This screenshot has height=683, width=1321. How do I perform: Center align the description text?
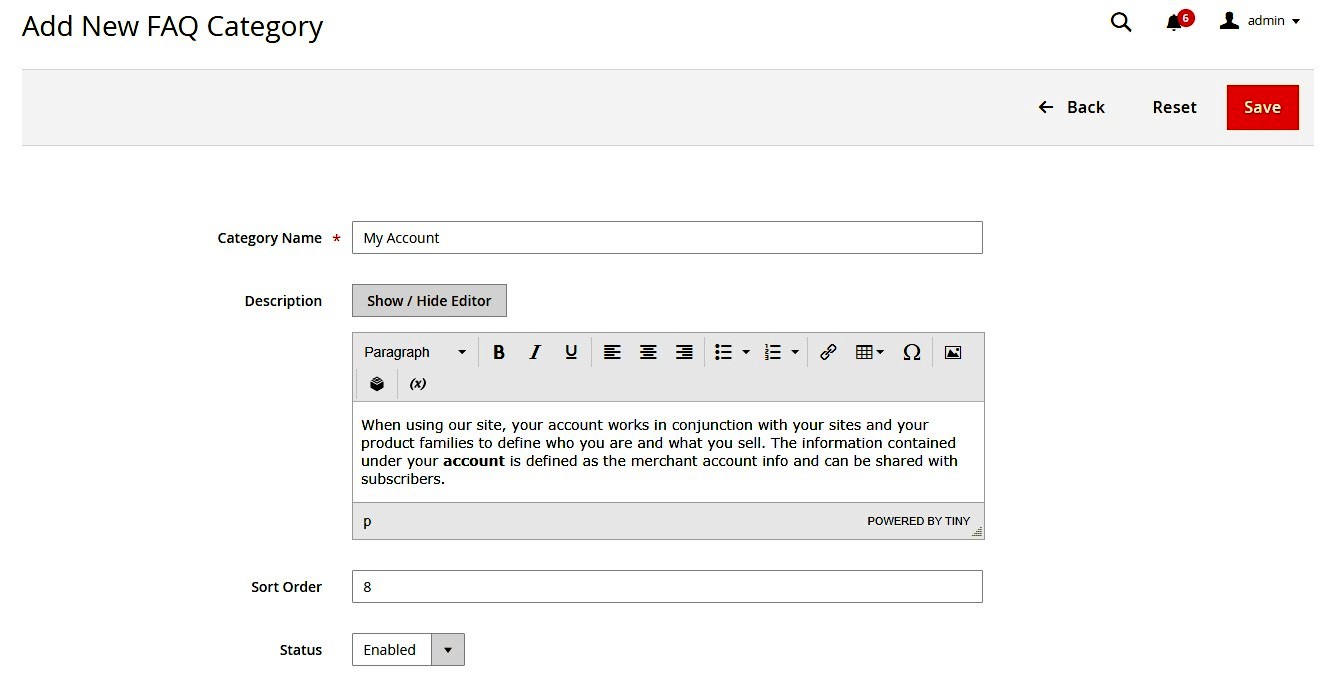[648, 352]
